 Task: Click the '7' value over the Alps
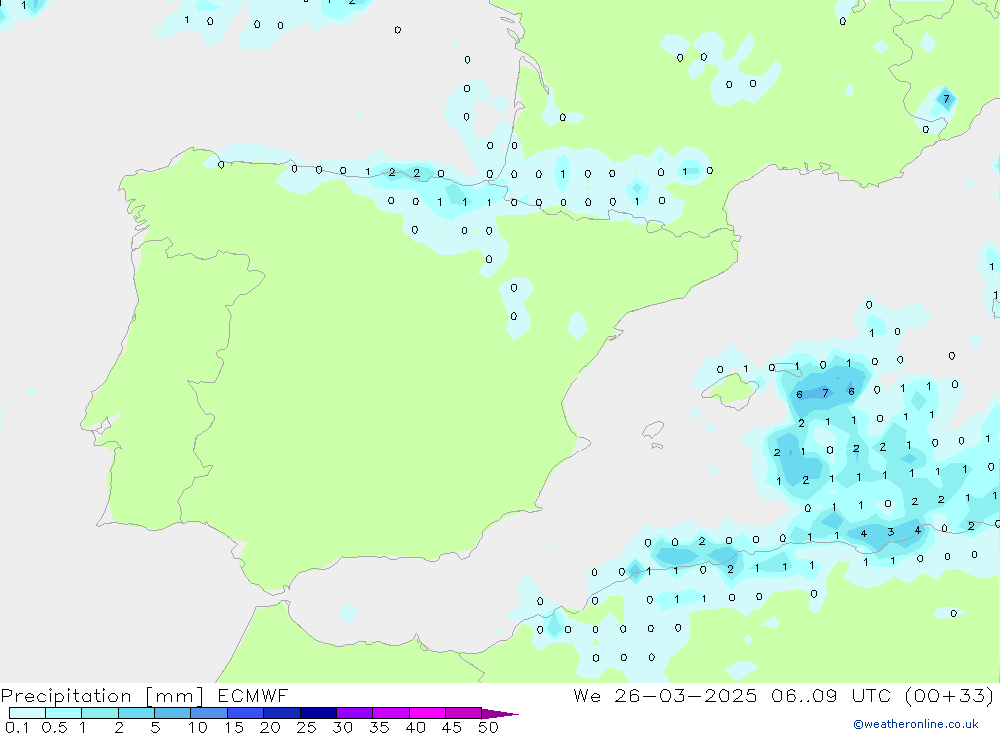pos(946,99)
